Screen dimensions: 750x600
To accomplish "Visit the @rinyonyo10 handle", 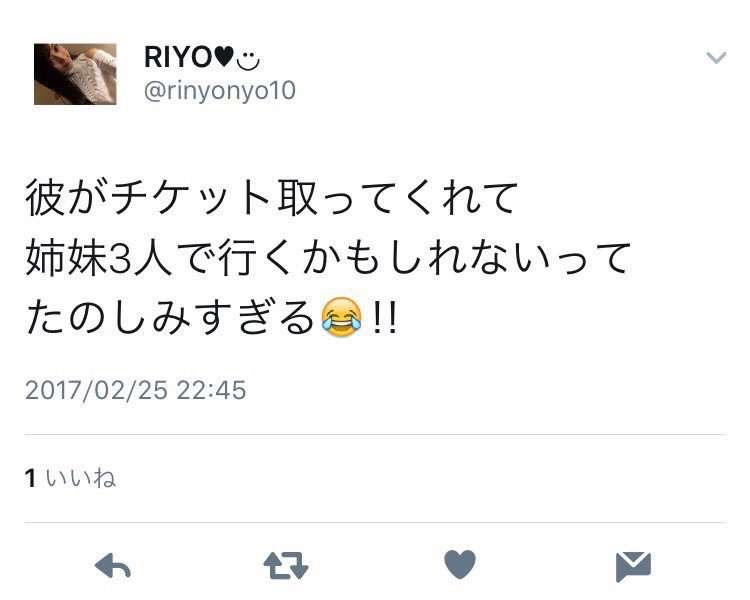I will coord(220,90).
